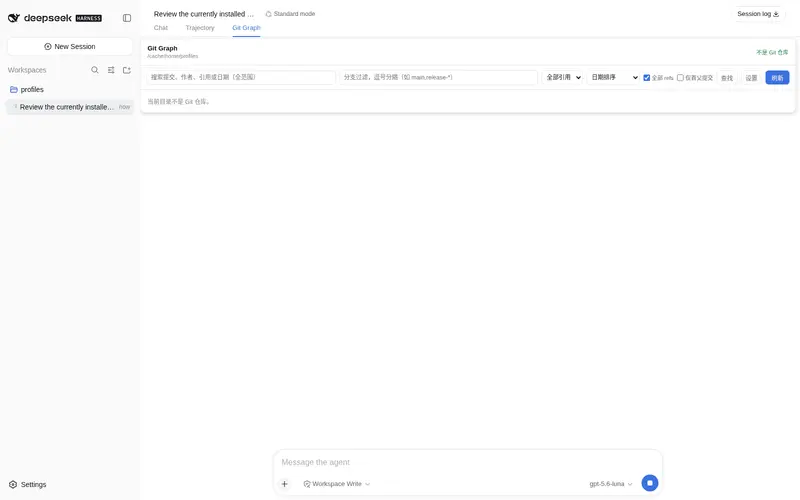800x500 pixels.
Task: Click the blue 刷新 button
Action: coord(777,78)
